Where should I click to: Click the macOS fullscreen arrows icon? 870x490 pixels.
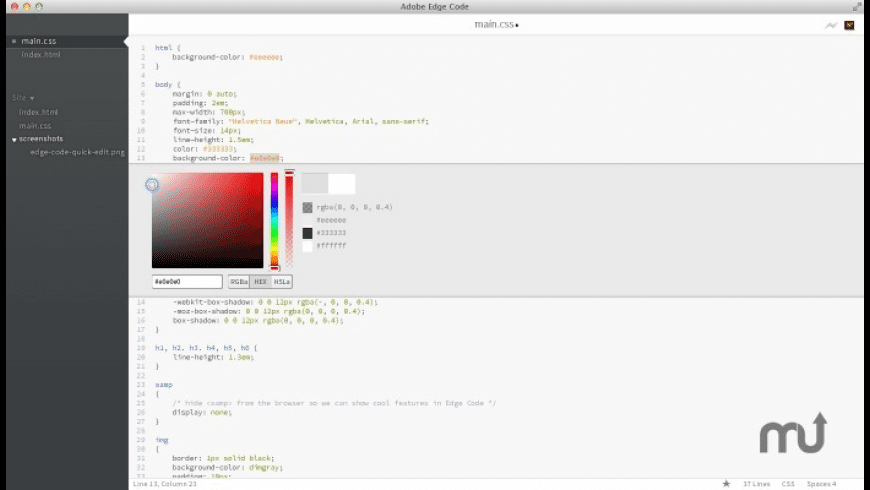(857, 7)
